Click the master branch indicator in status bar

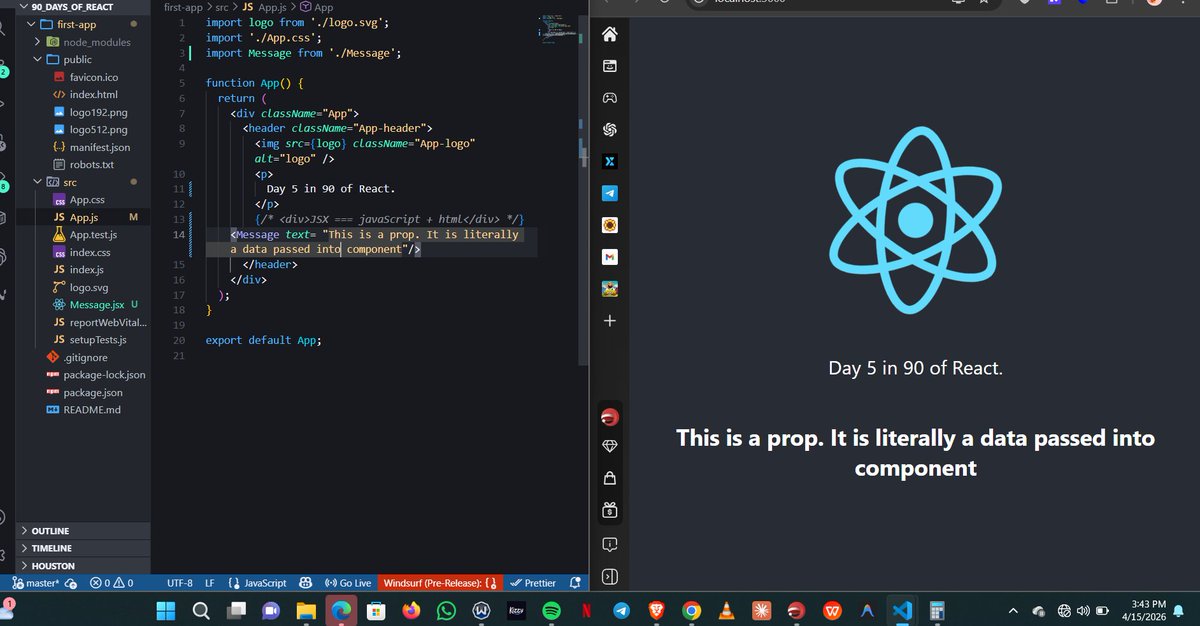(38, 583)
